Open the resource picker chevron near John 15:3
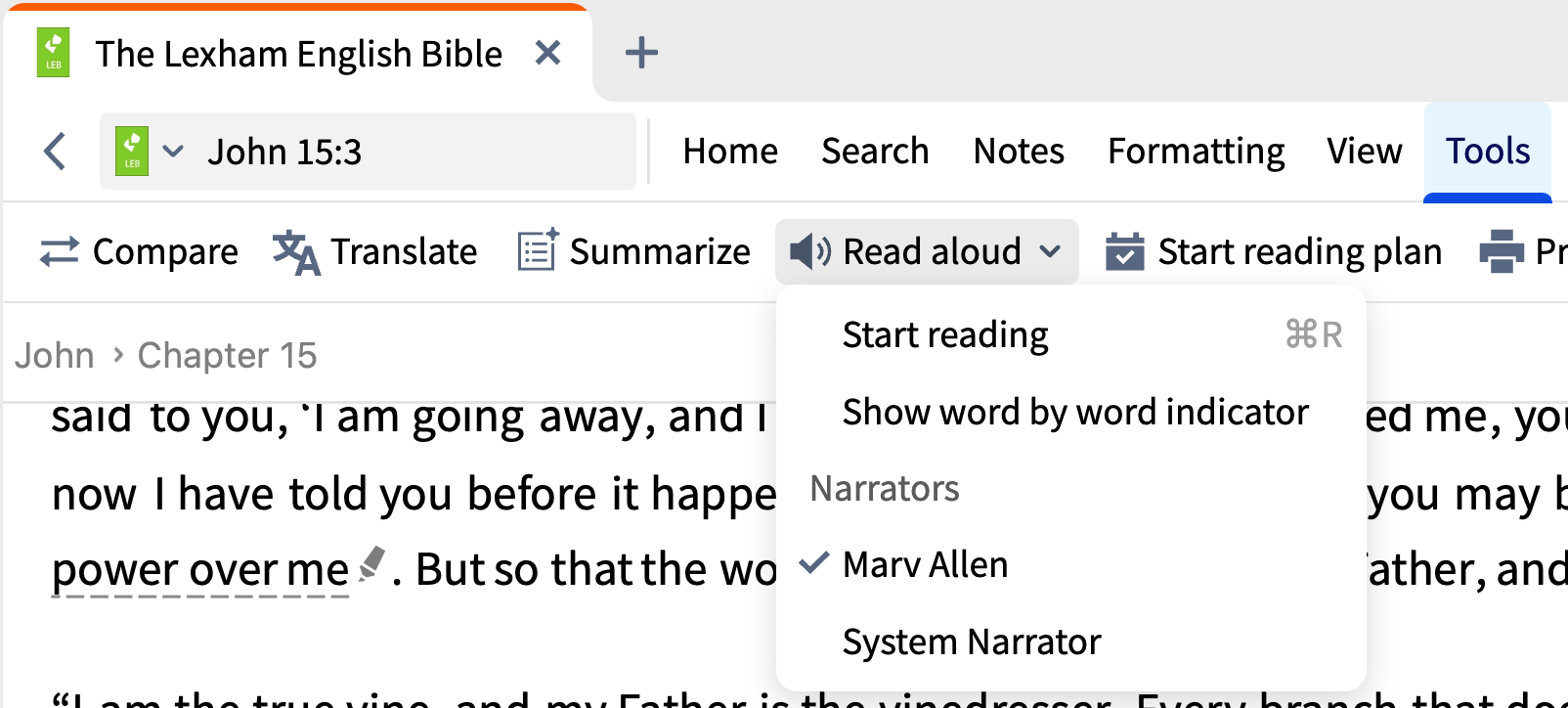The height and width of the screenshot is (708, 1568). click(173, 152)
